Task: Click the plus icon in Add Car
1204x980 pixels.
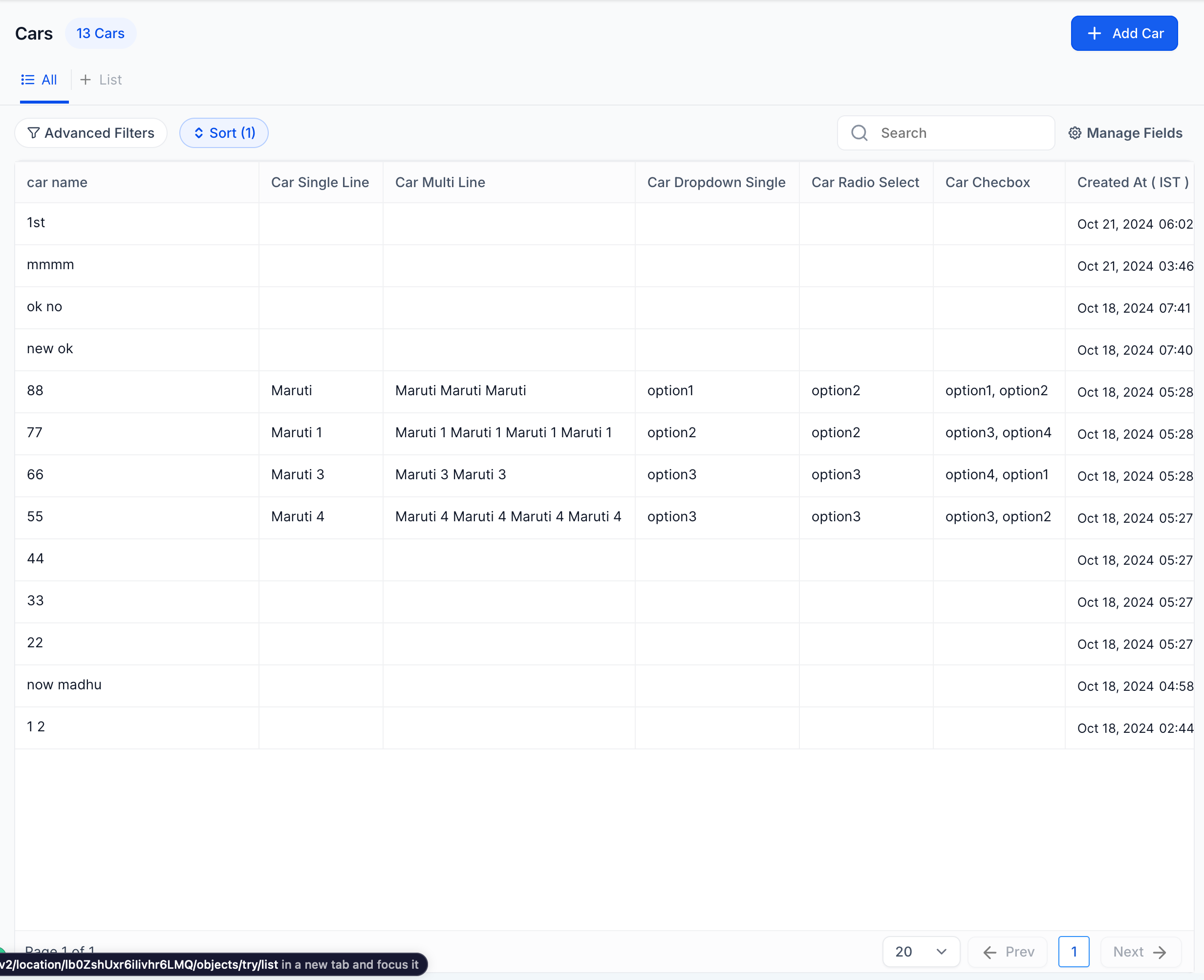Action: point(1094,33)
